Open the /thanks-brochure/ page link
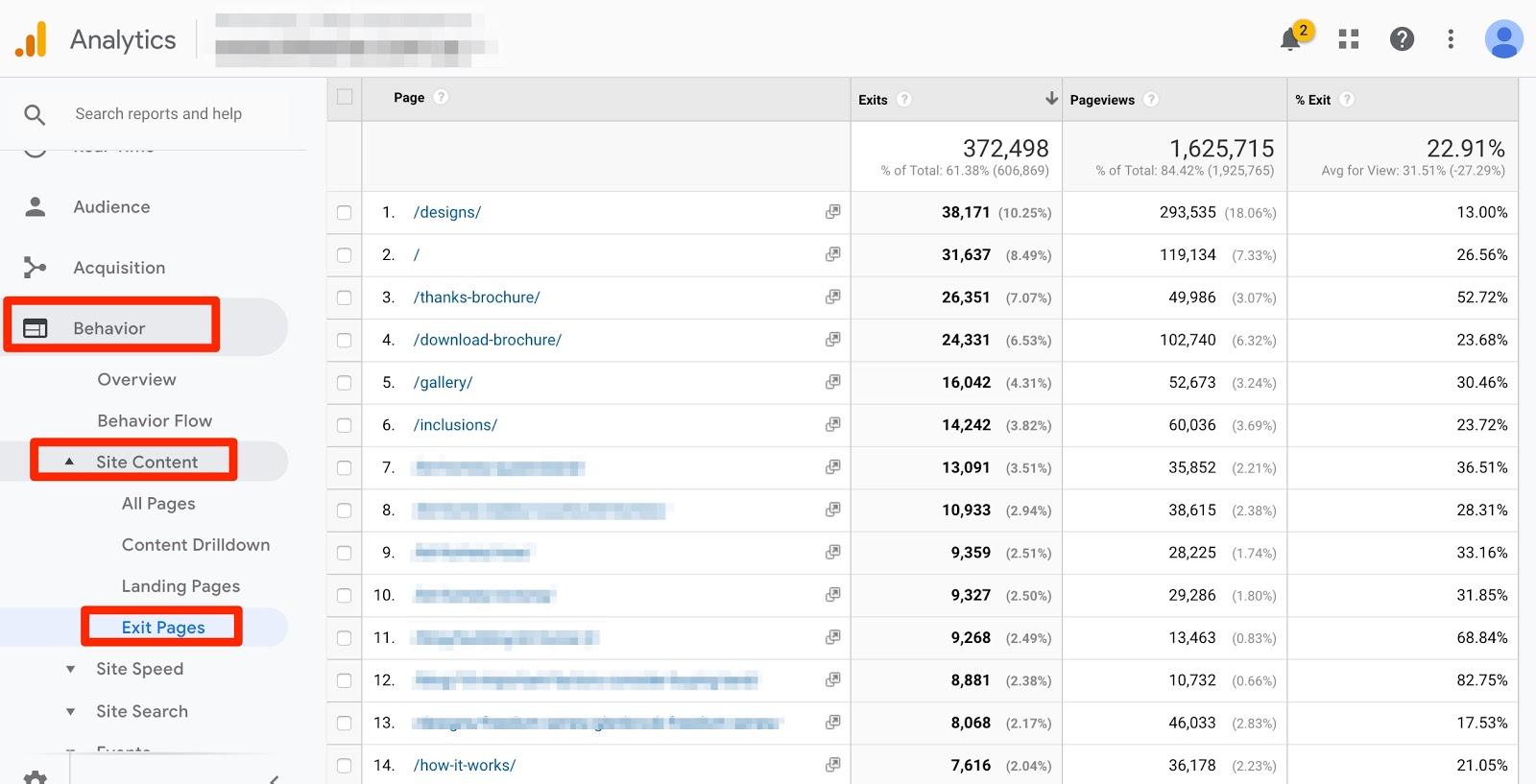This screenshot has height=784, width=1536. tap(477, 297)
